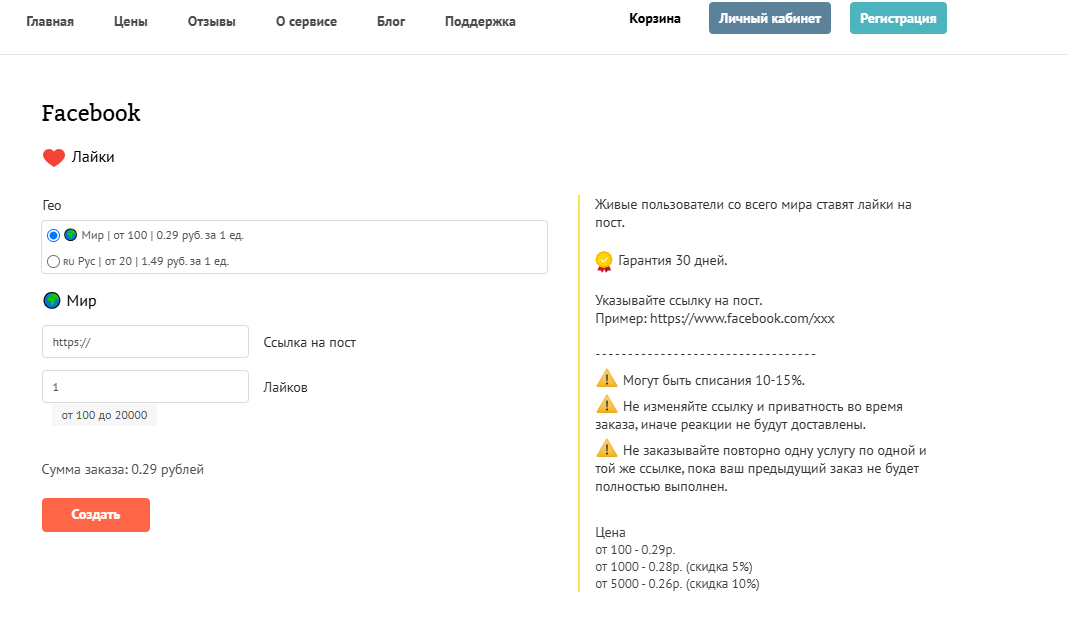Go to the Блог page
The width and height of the screenshot is (1068, 624).
point(391,22)
